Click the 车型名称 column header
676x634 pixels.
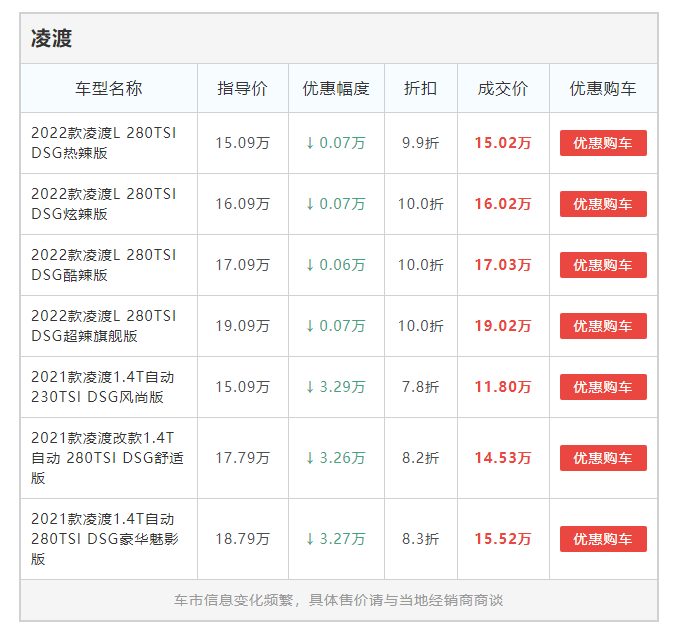[109, 88]
